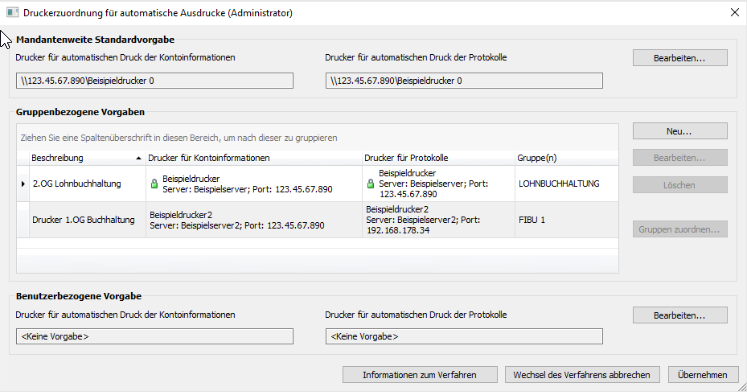The height and width of the screenshot is (392, 747).
Task: Sort by Drucker für Protokolle column header
Action: click(x=438, y=158)
